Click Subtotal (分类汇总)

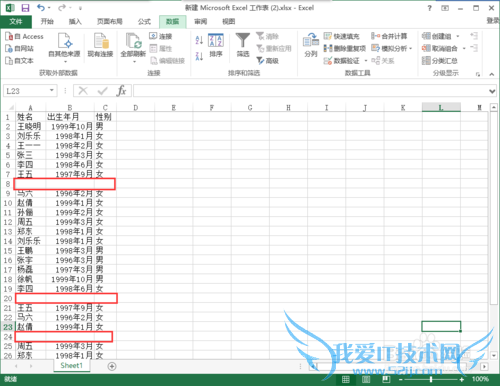pyautogui.click(x=439, y=61)
